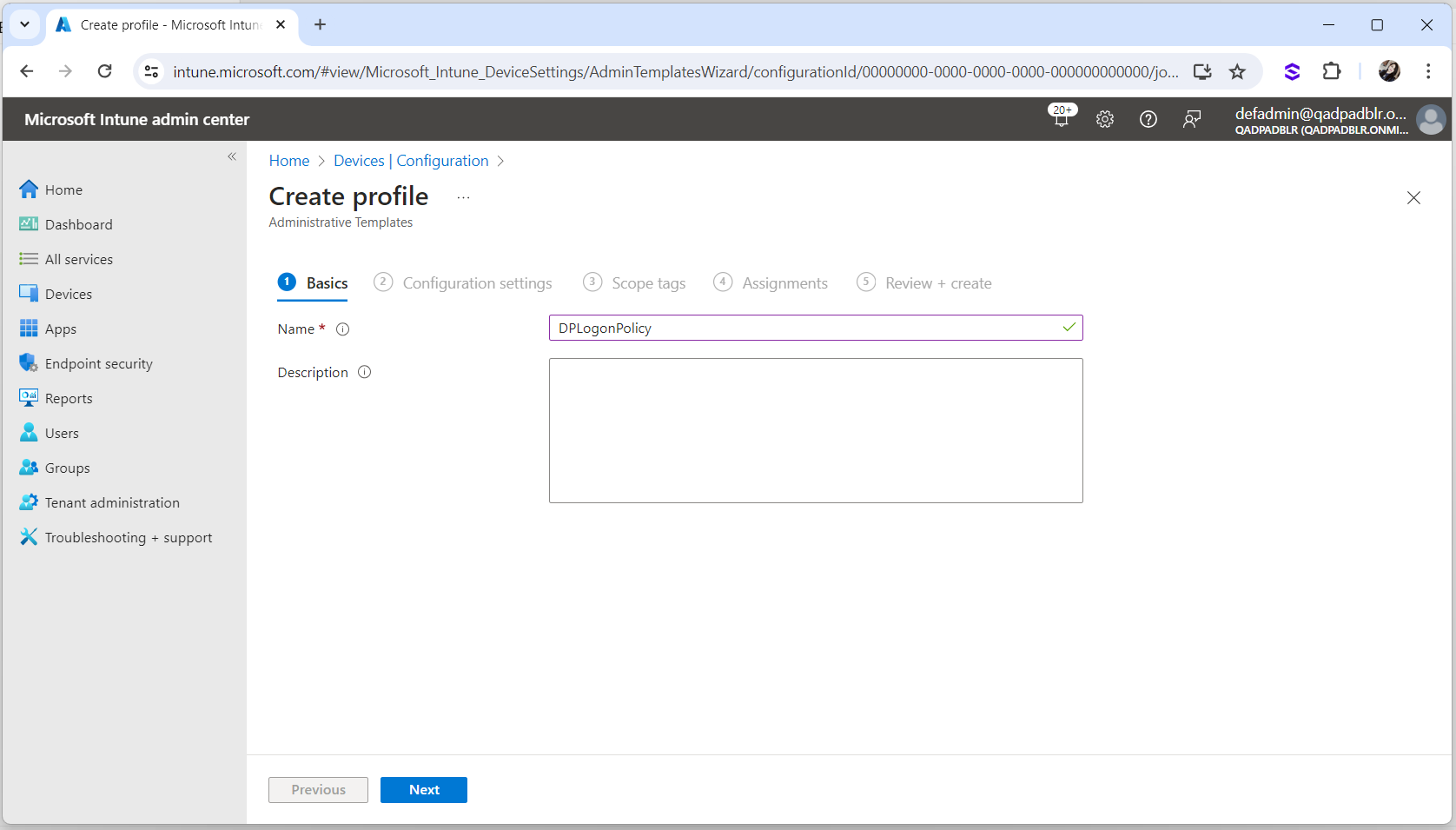1456x830 pixels.
Task: Click the Microsoft Intune admin center title
Action: point(137,119)
